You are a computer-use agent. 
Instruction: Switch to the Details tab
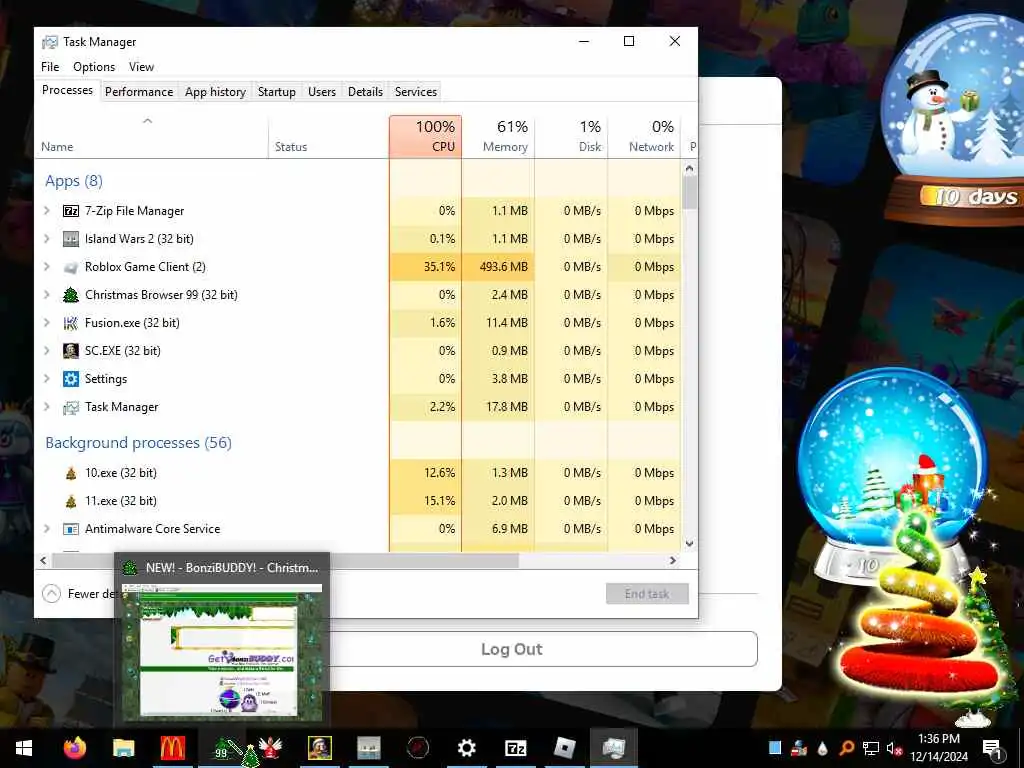pos(365,92)
